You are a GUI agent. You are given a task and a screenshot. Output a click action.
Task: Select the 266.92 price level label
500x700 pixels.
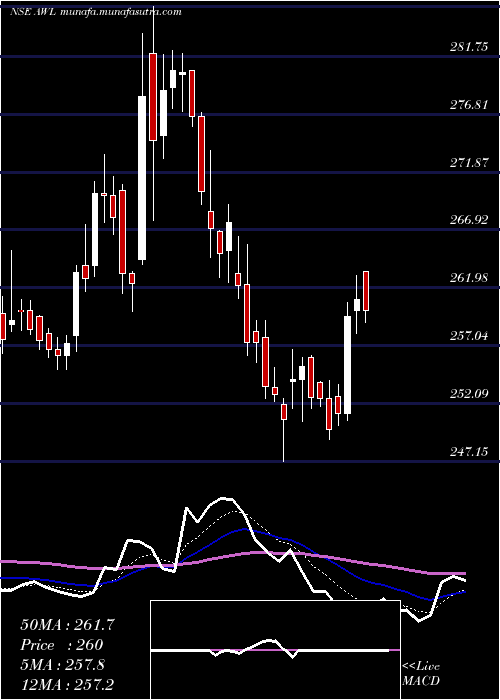[469, 220]
